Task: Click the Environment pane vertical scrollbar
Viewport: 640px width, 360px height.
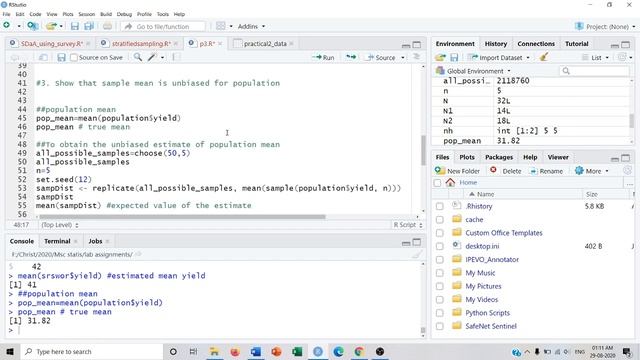Action: [x=632, y=121]
